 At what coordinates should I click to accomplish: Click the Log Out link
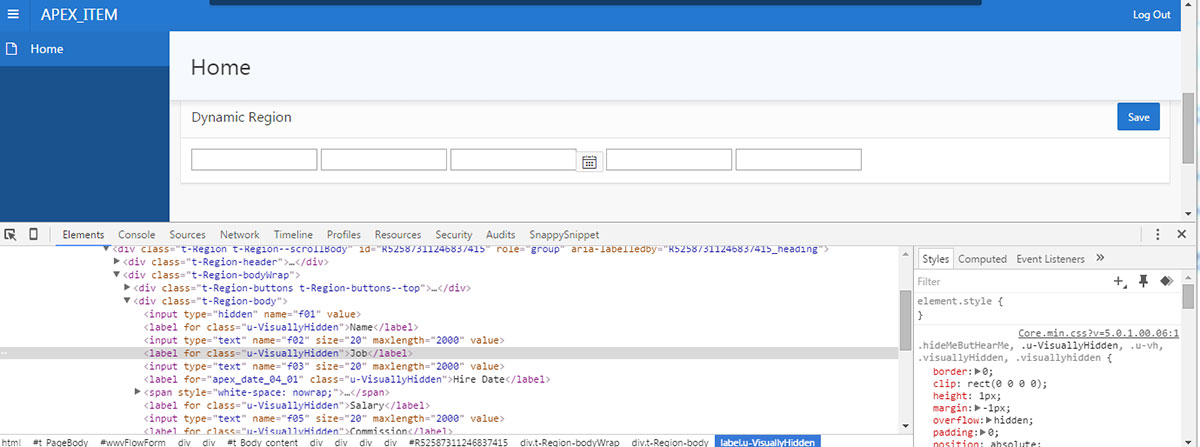point(1151,15)
